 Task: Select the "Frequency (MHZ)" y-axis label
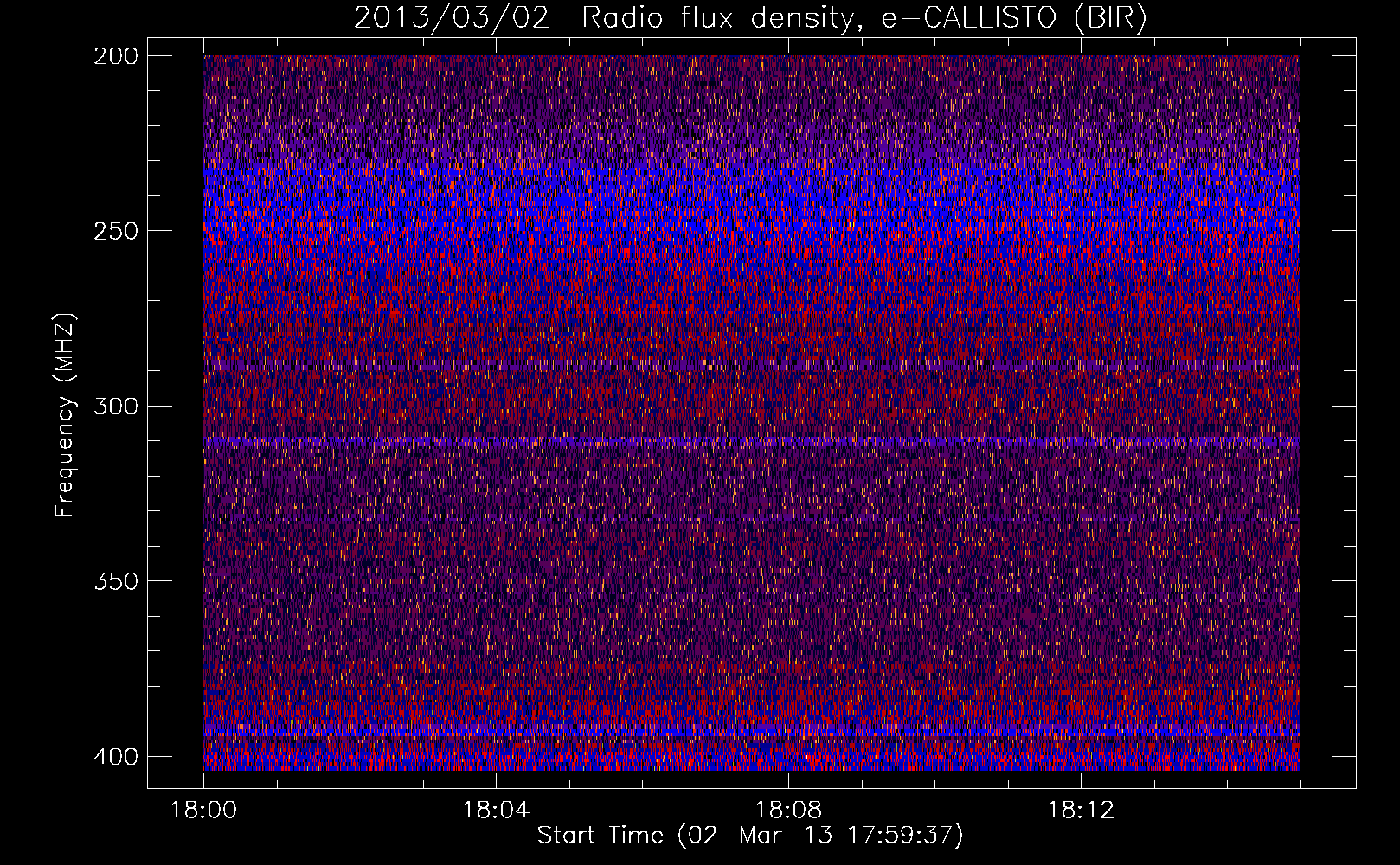(x=65, y=414)
